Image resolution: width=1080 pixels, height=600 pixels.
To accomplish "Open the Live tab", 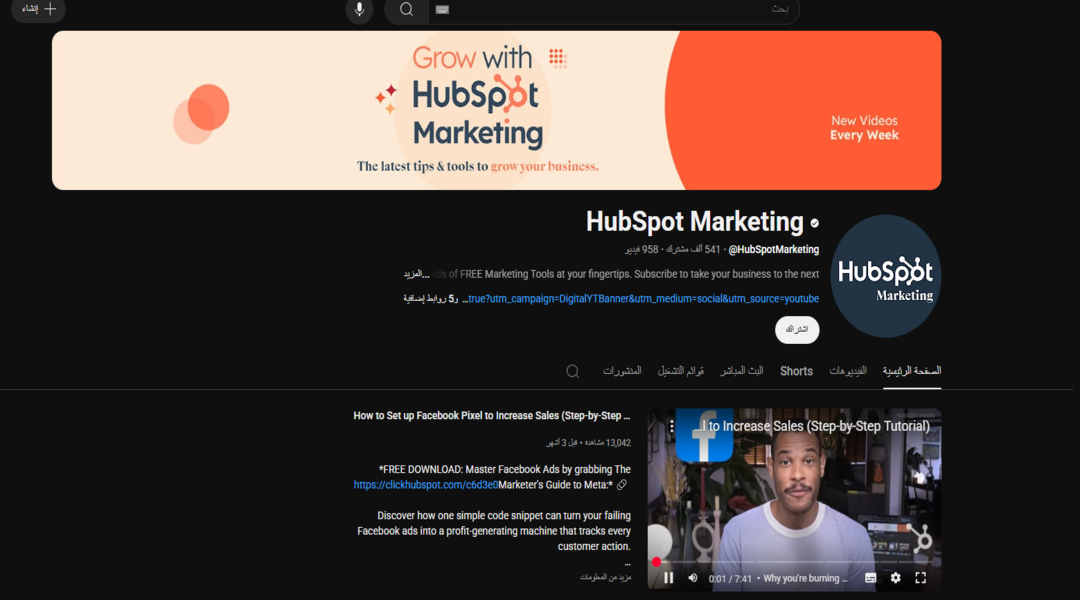I will click(x=742, y=371).
